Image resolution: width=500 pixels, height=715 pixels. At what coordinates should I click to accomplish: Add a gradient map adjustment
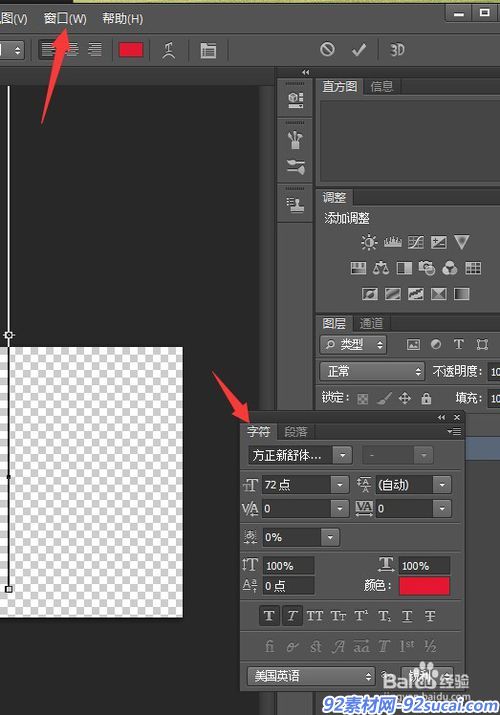point(461,294)
